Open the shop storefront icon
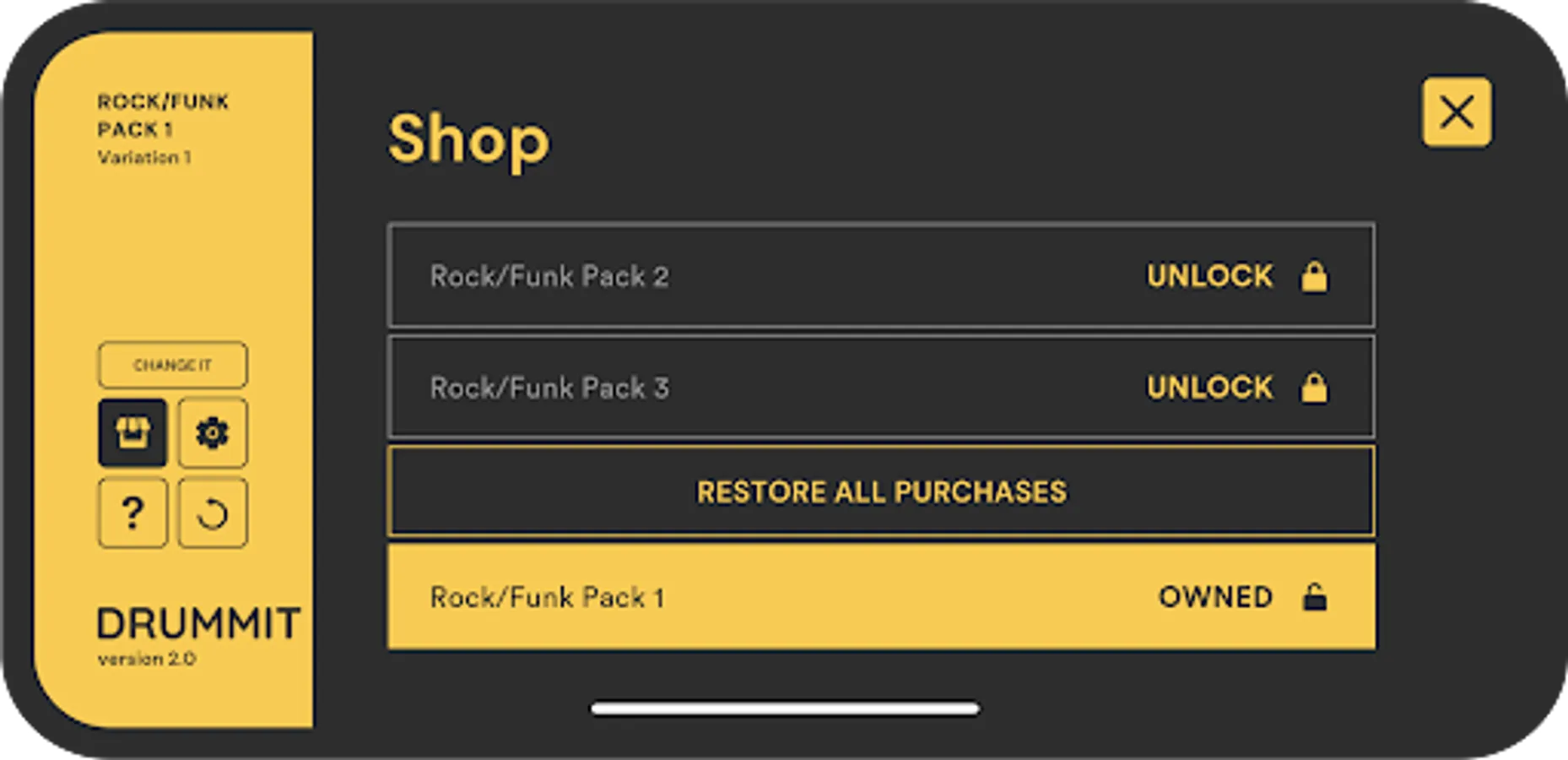 pyautogui.click(x=132, y=433)
